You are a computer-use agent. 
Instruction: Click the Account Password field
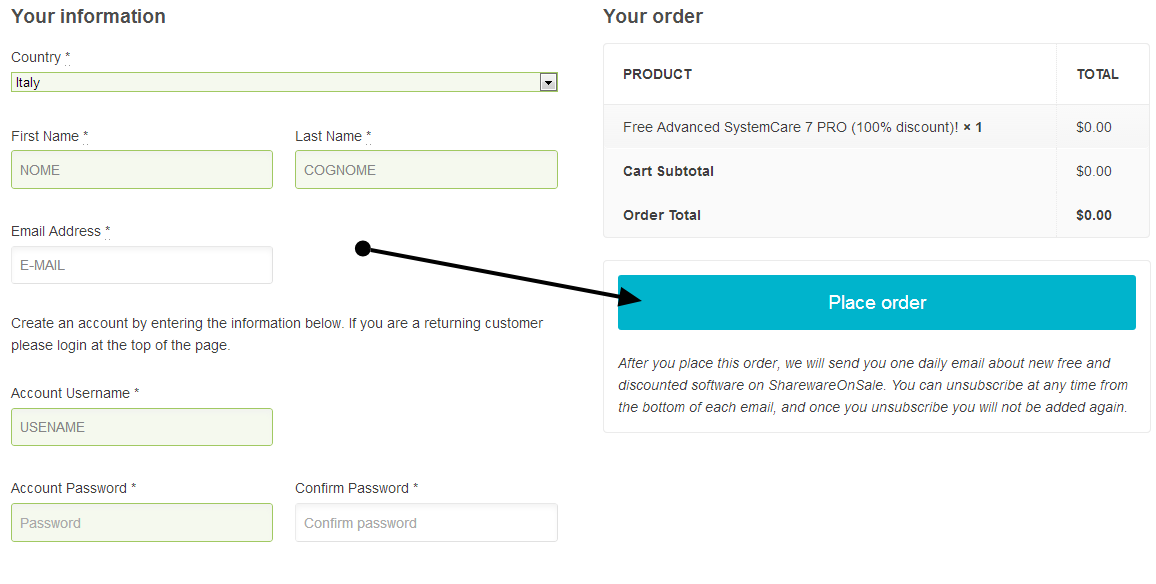[x=141, y=523]
